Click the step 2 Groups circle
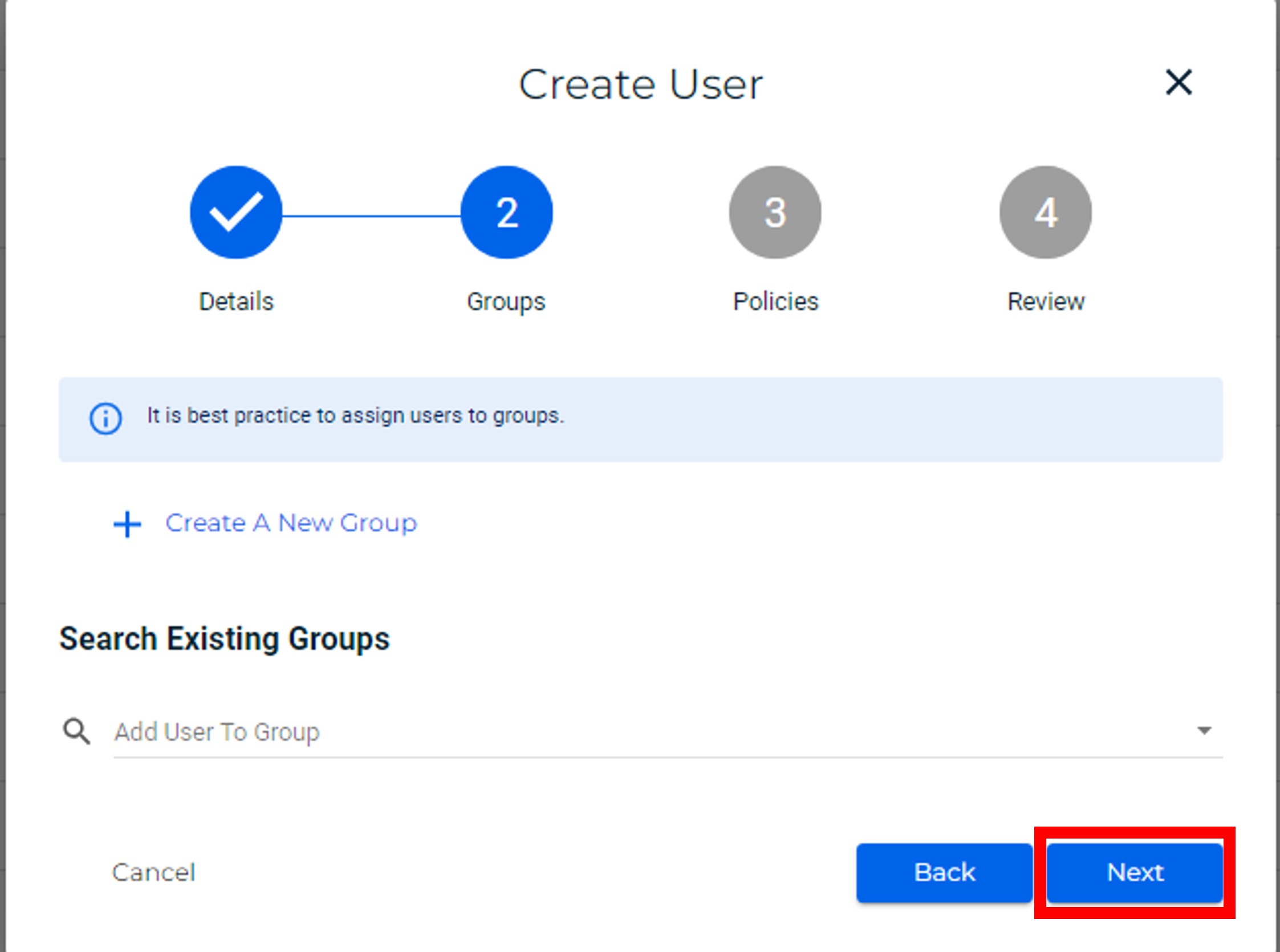Viewport: 1280px width, 952px height. coord(506,212)
